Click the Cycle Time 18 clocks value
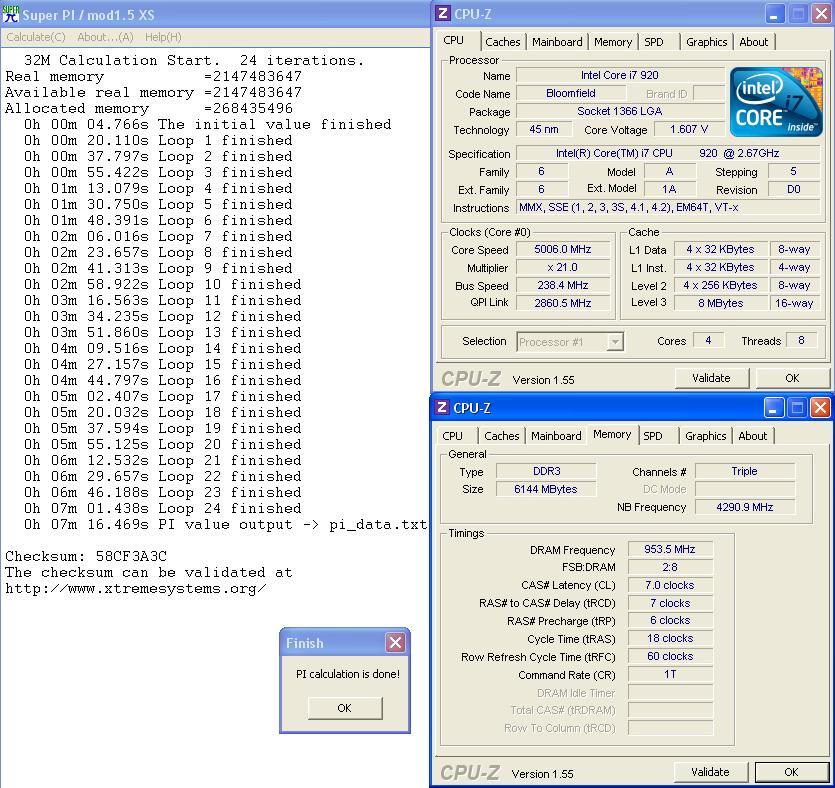 (x=670, y=638)
